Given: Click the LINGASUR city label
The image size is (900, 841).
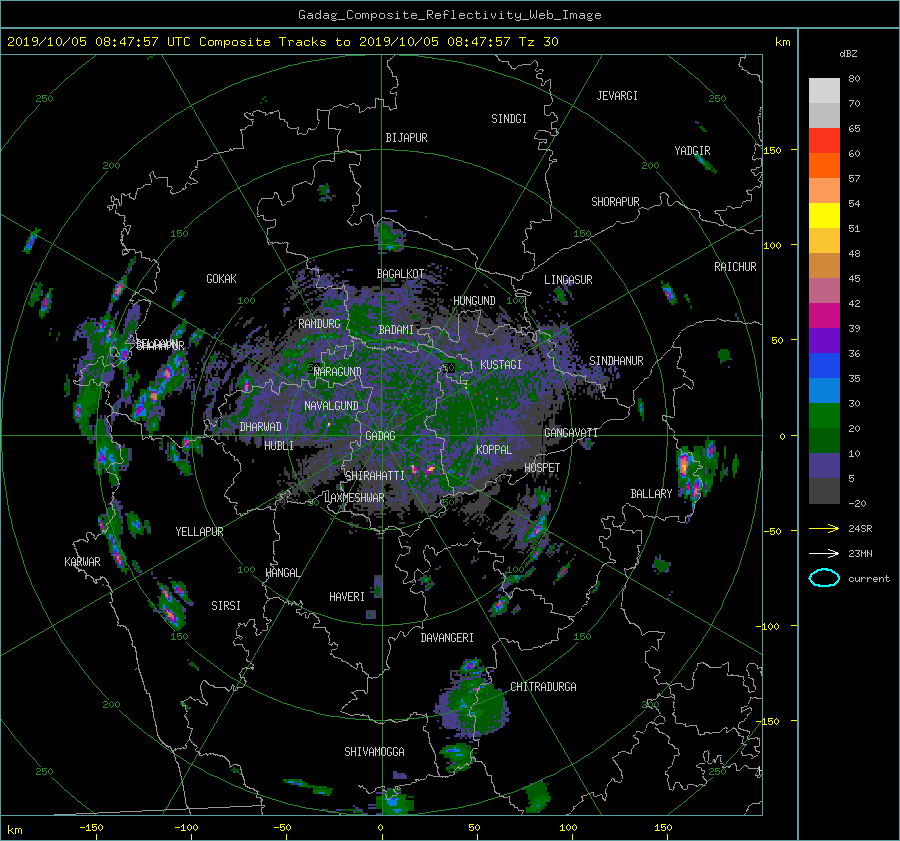Looking at the screenshot, I should 568,280.
